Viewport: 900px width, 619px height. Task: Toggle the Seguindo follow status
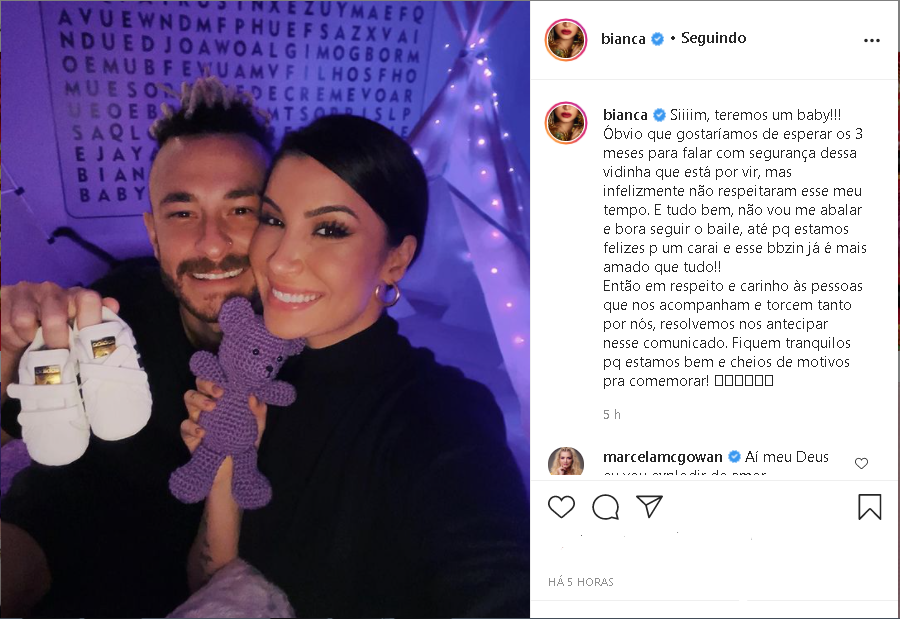click(713, 38)
